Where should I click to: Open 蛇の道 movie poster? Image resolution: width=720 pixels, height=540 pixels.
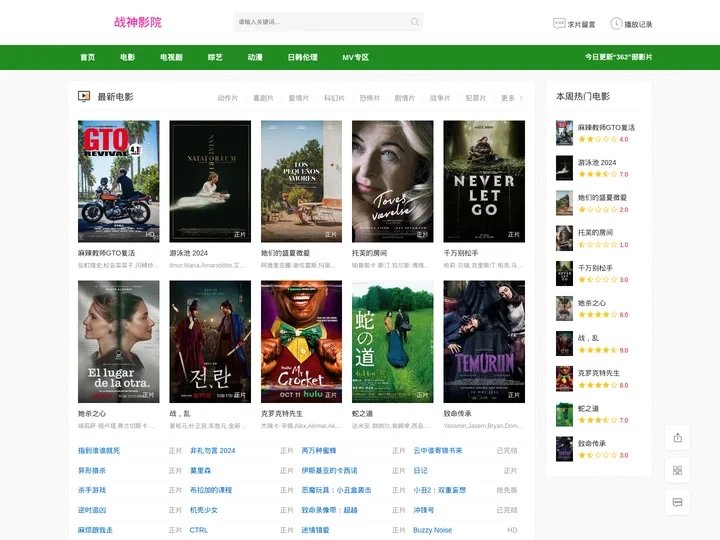click(393, 342)
